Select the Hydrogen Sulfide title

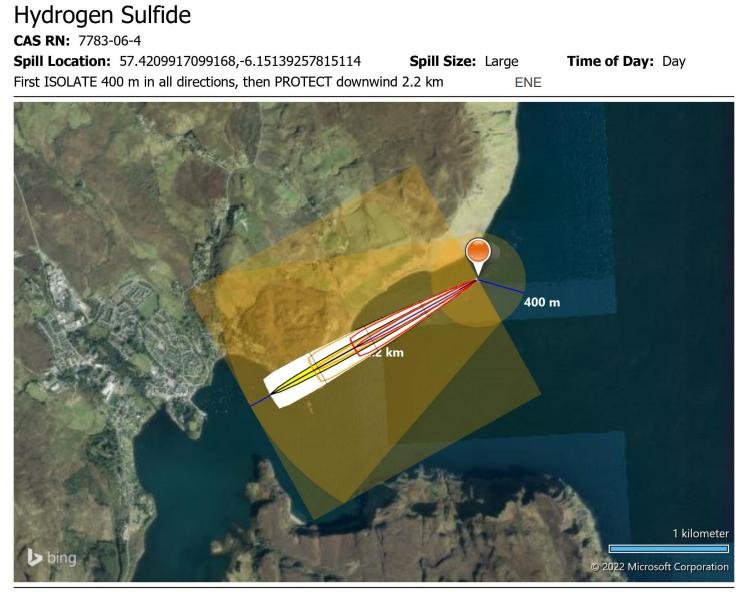point(102,17)
